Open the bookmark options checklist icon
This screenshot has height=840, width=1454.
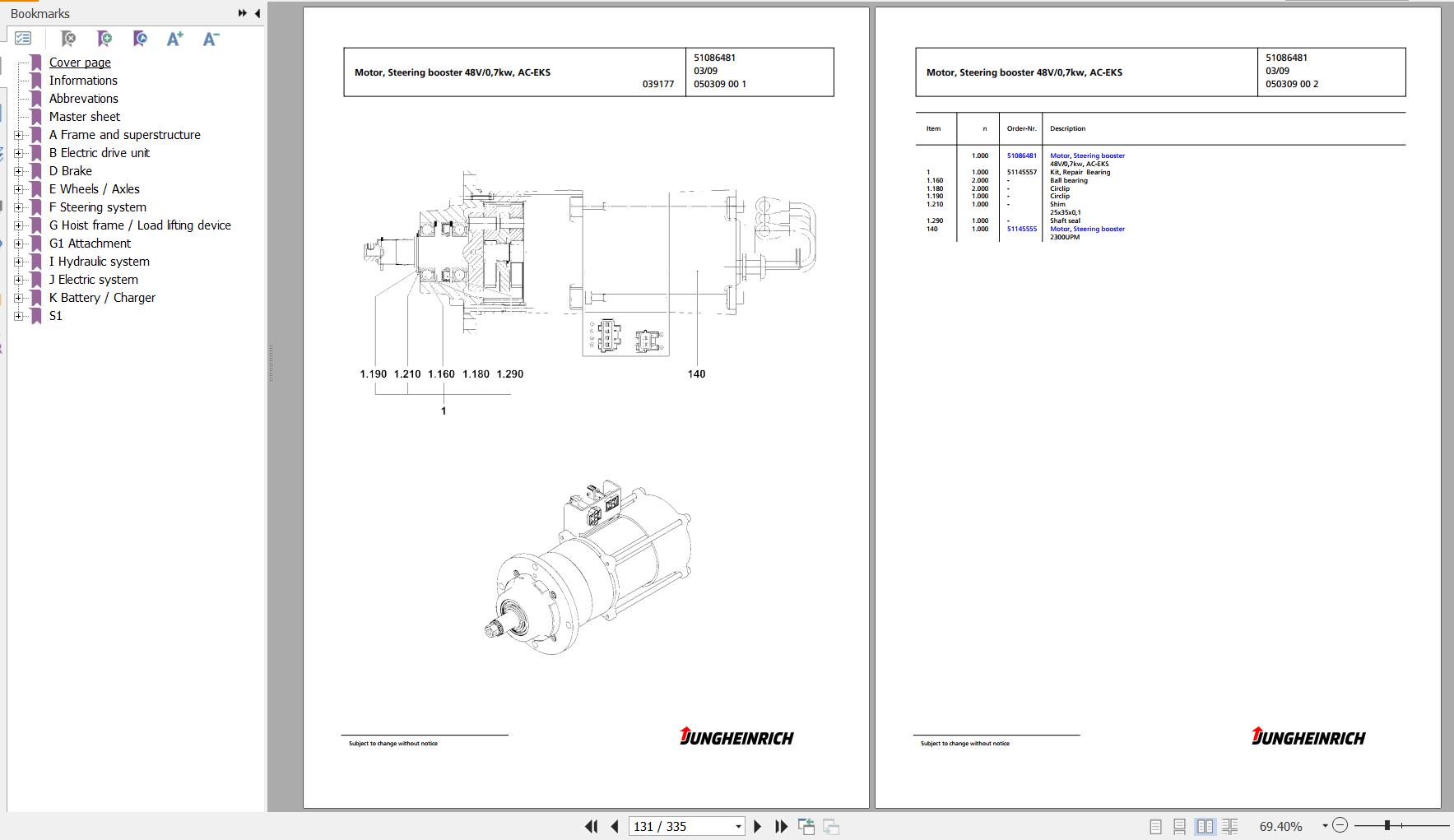tap(23, 38)
